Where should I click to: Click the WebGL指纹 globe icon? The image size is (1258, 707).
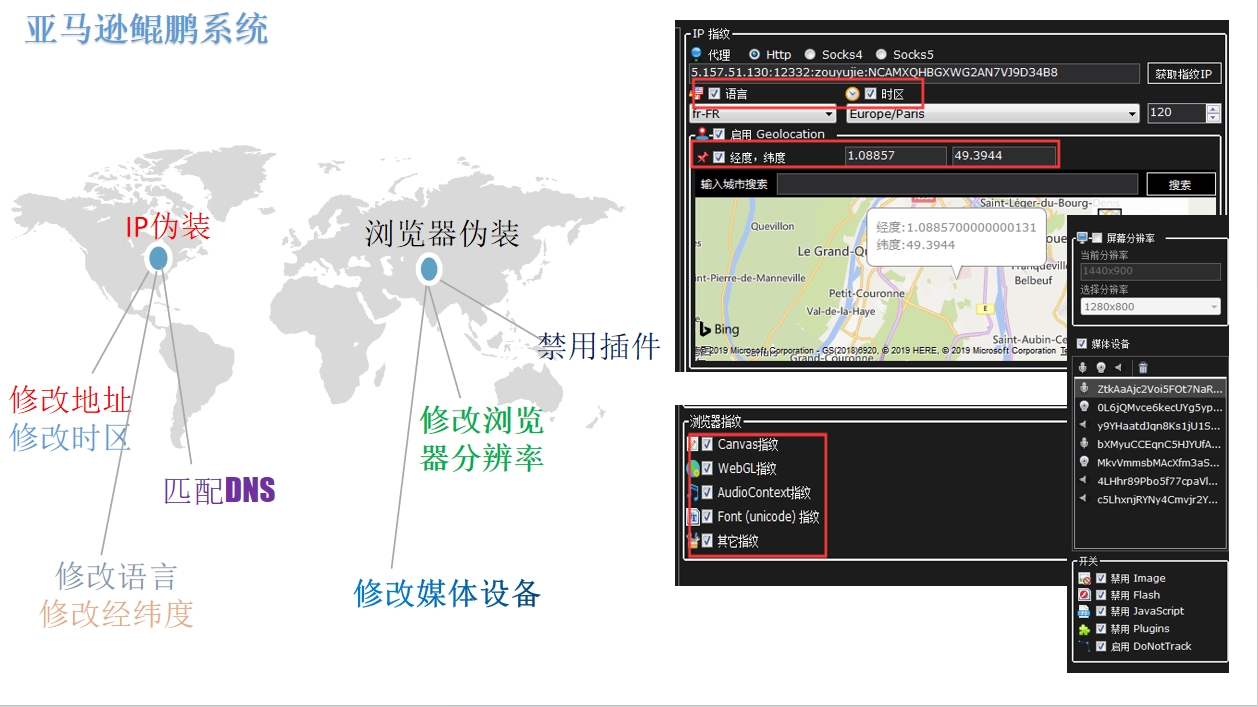693,468
